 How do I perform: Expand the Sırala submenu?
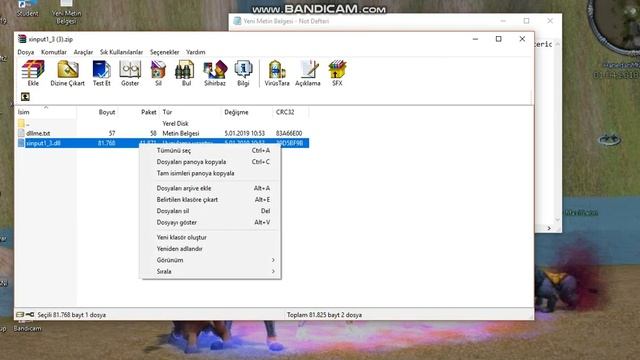pyautogui.click(x=211, y=271)
